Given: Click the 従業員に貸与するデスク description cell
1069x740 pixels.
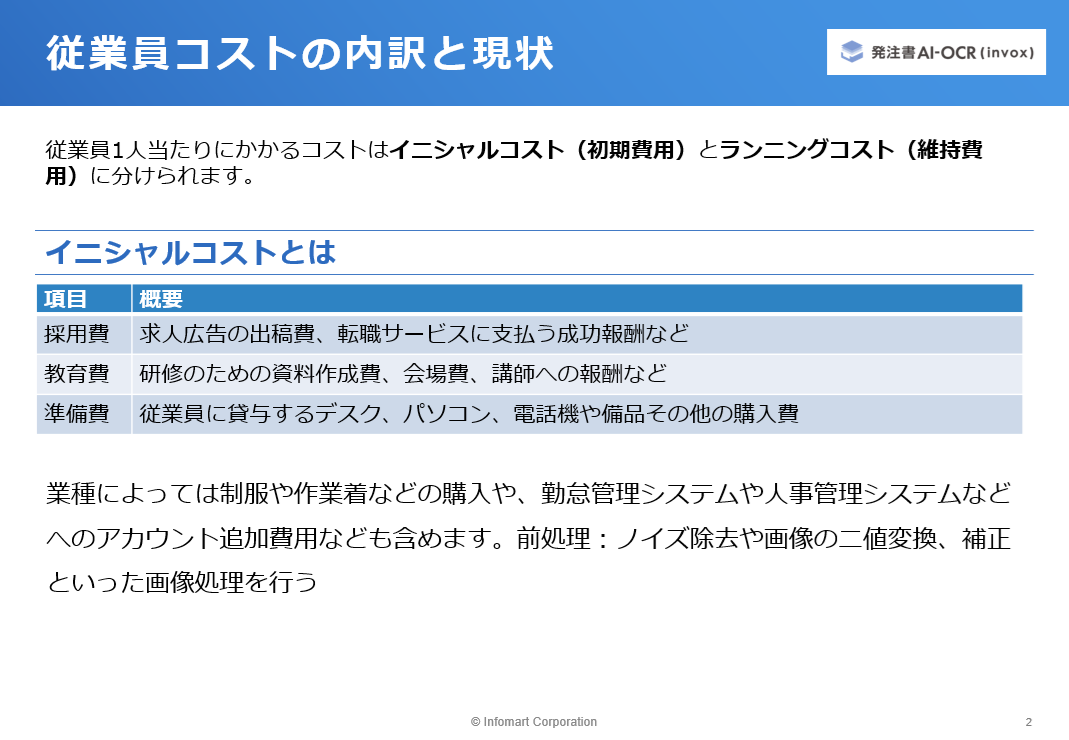Looking at the screenshot, I should [x=577, y=414].
